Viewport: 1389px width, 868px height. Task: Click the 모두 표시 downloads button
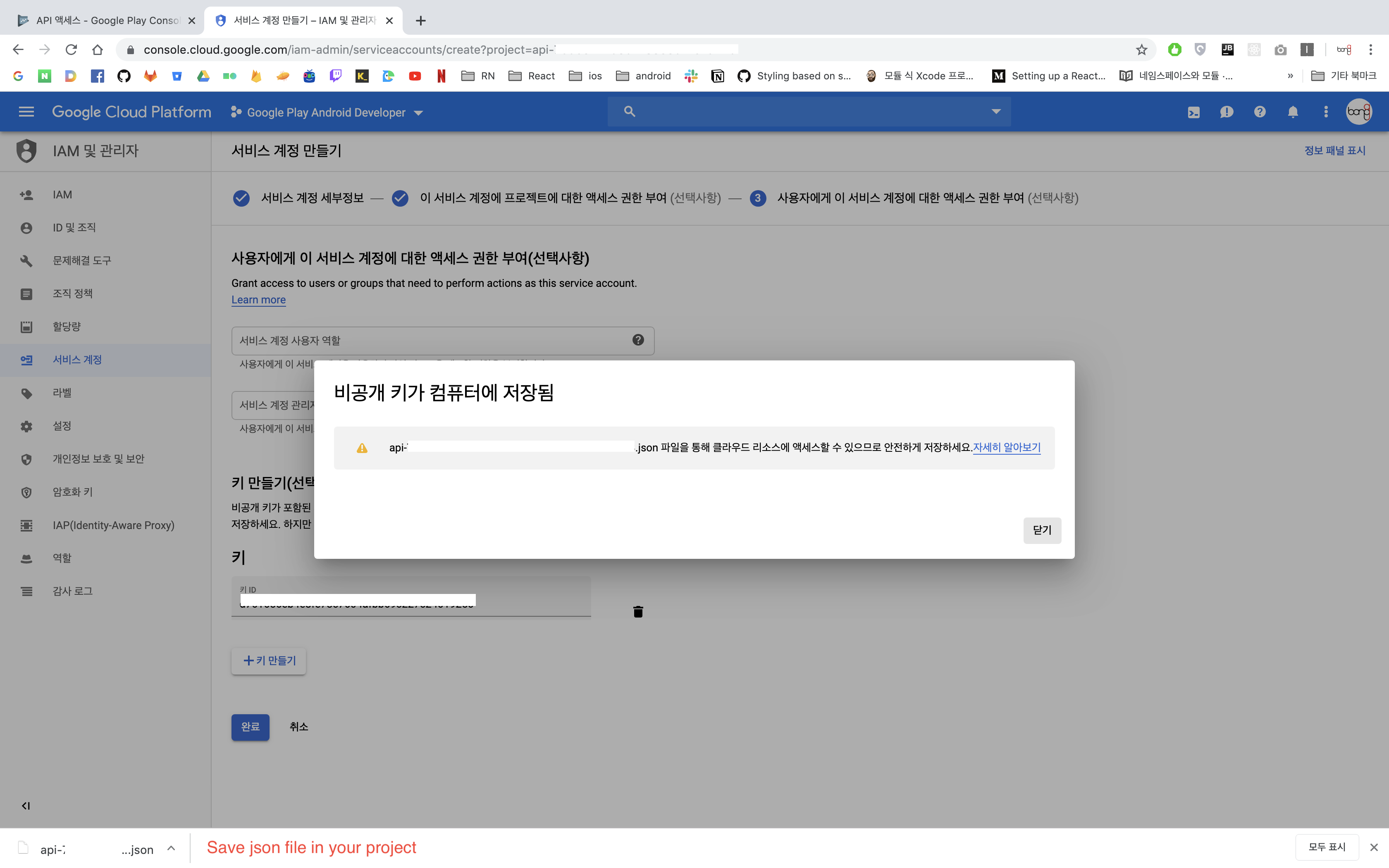(1327, 847)
